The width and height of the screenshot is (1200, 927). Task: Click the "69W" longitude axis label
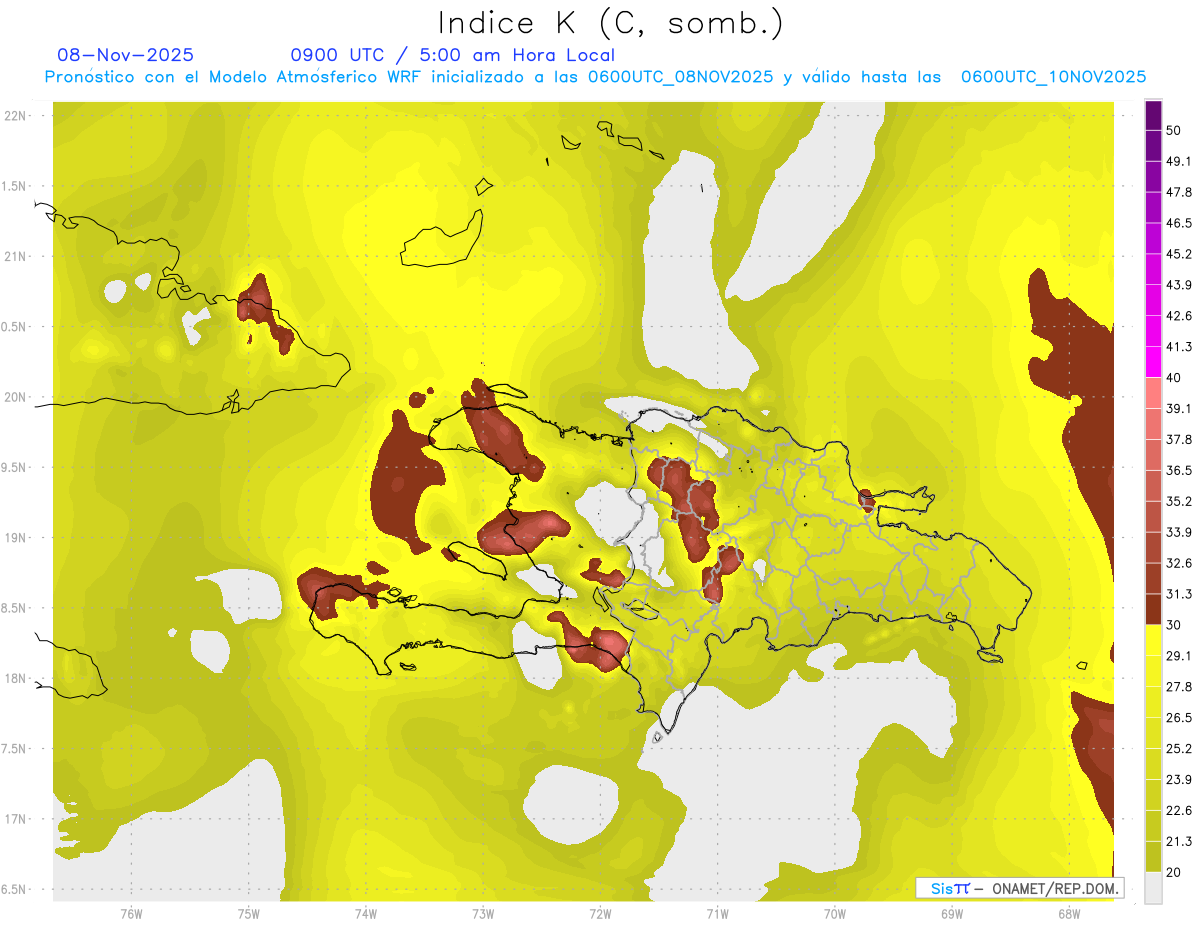pos(952,913)
